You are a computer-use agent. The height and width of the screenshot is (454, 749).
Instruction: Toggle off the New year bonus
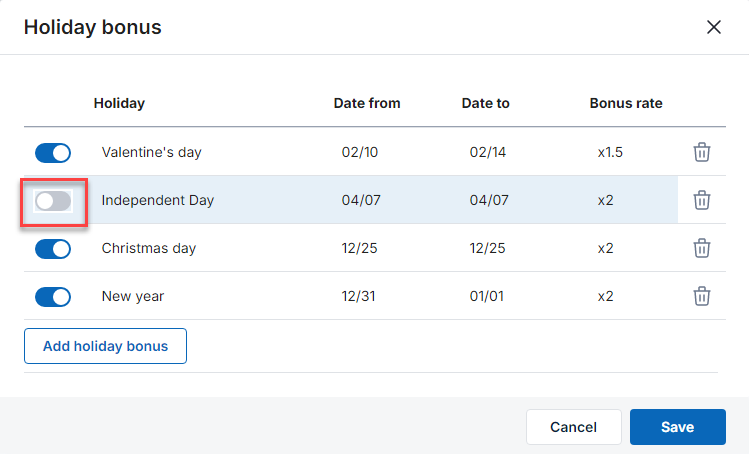pos(53,297)
